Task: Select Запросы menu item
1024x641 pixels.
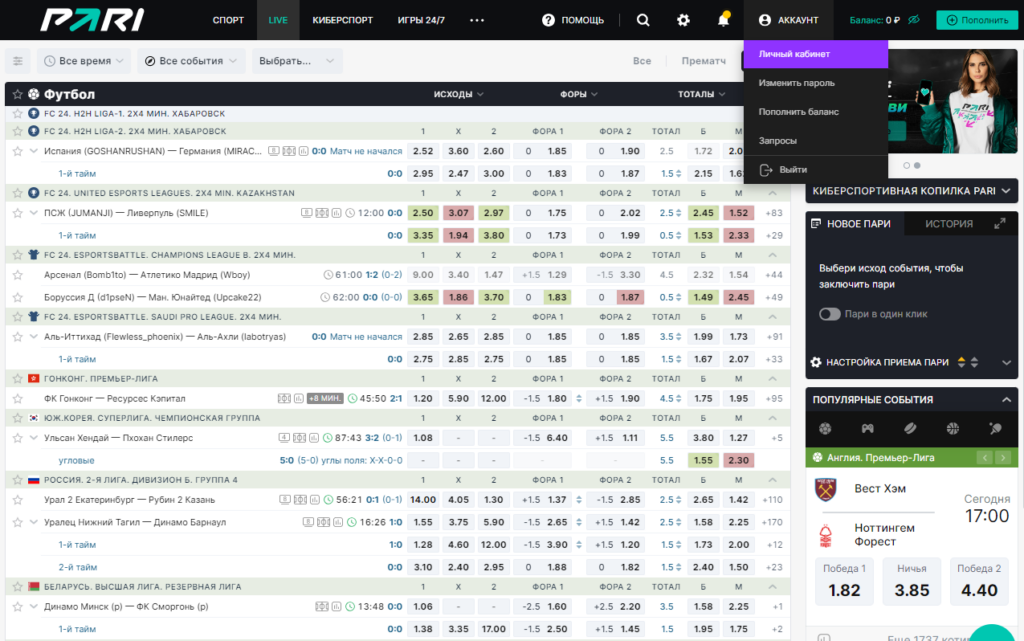Action: (x=815, y=140)
